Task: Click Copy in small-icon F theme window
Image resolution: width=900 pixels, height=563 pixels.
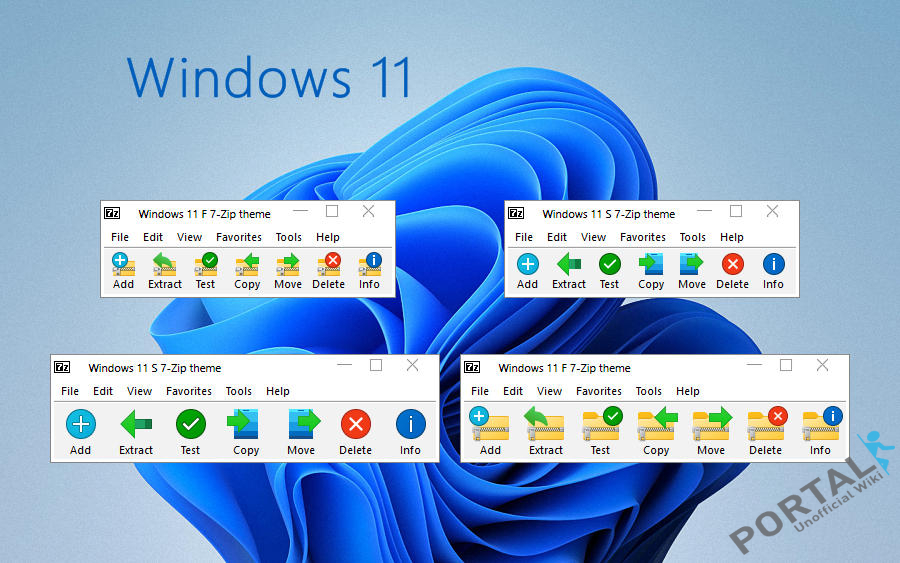Action: click(x=247, y=271)
